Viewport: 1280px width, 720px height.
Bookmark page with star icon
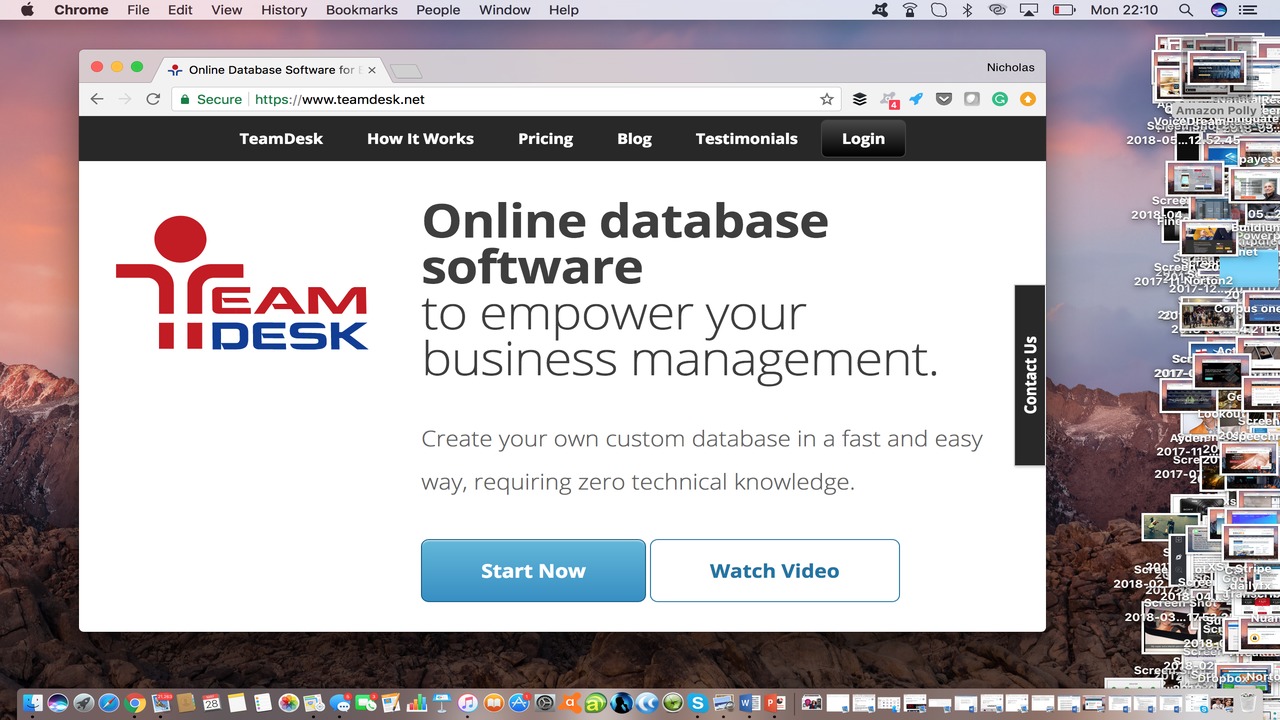[827, 99]
